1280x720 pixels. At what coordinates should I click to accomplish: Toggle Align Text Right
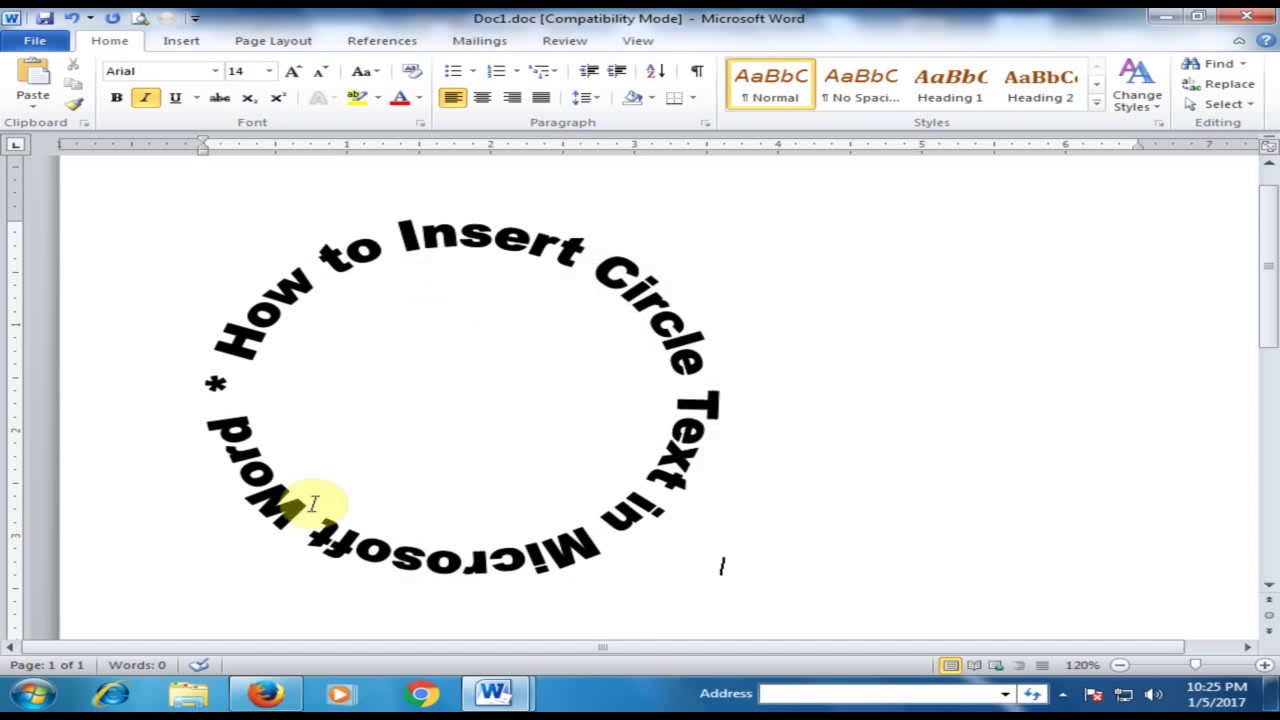tap(512, 98)
